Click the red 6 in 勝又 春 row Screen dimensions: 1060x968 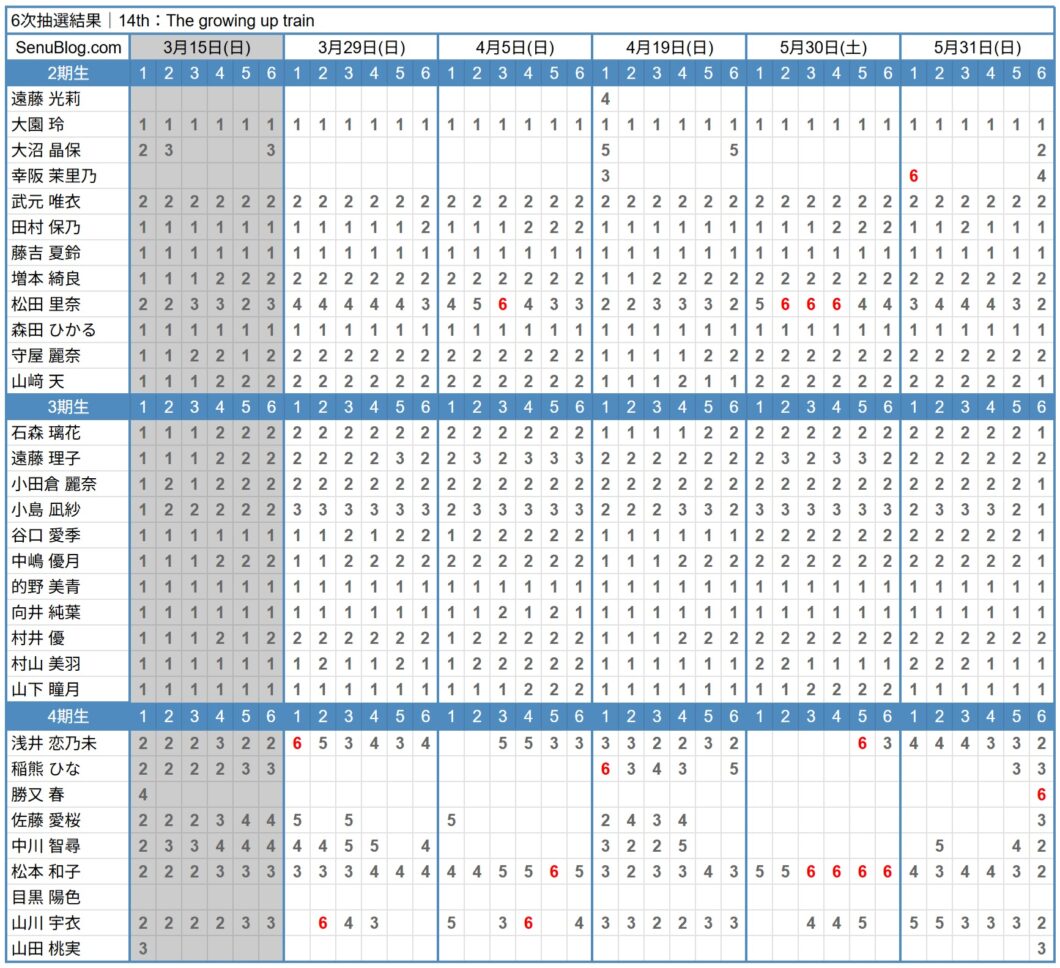(1041, 794)
